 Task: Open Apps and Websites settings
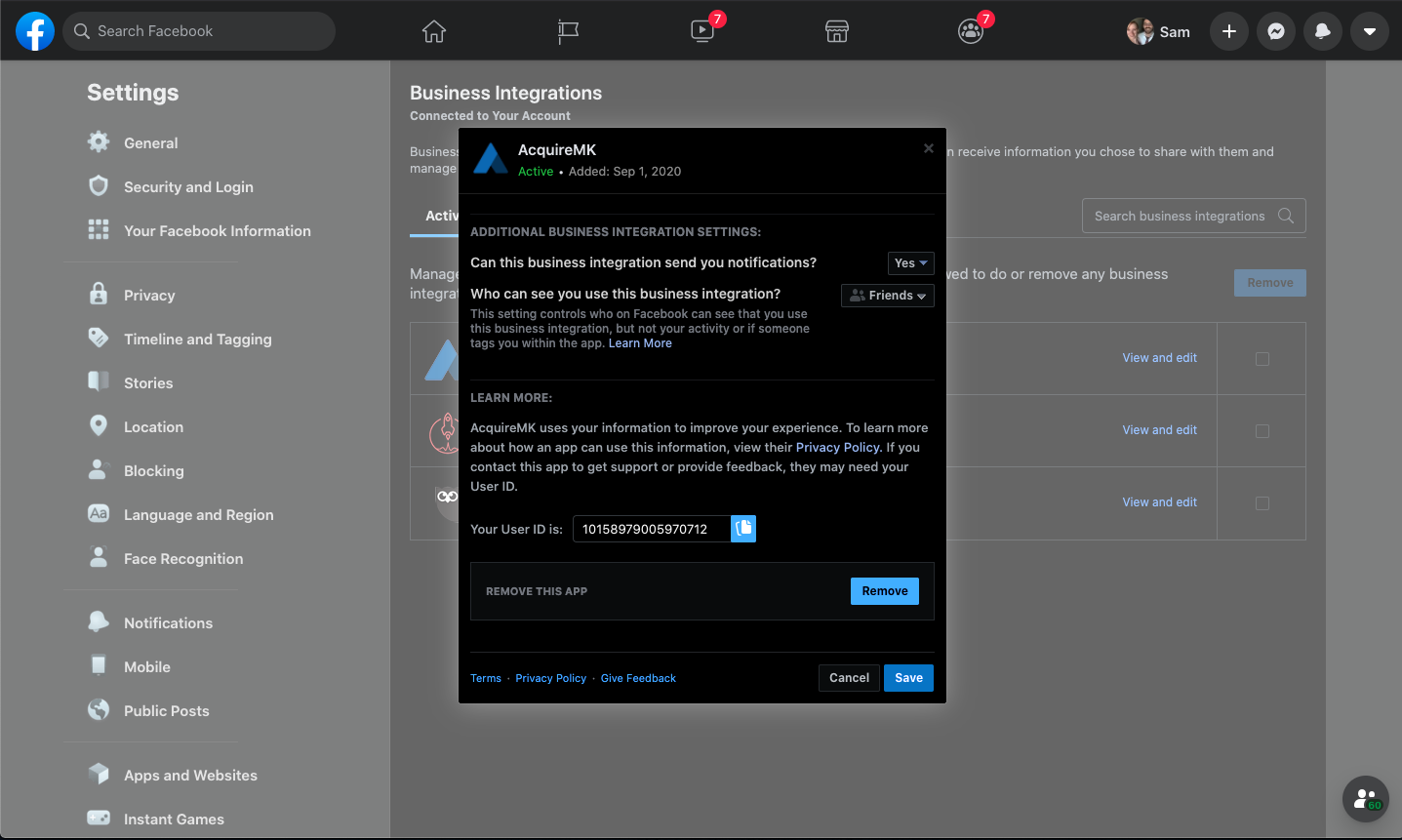click(x=190, y=776)
